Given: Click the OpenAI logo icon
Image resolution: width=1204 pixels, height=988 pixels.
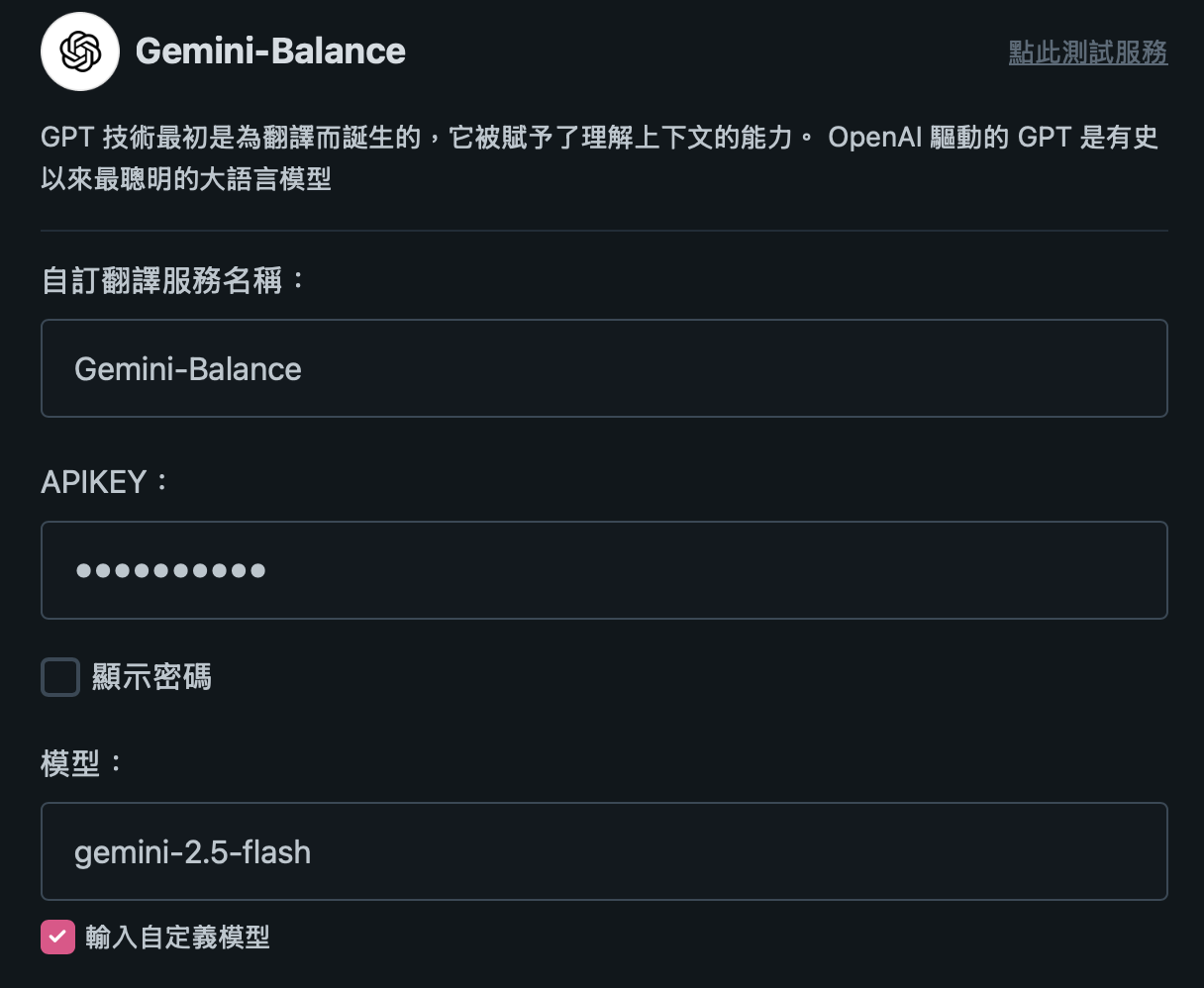Looking at the screenshot, I should 80,51.
